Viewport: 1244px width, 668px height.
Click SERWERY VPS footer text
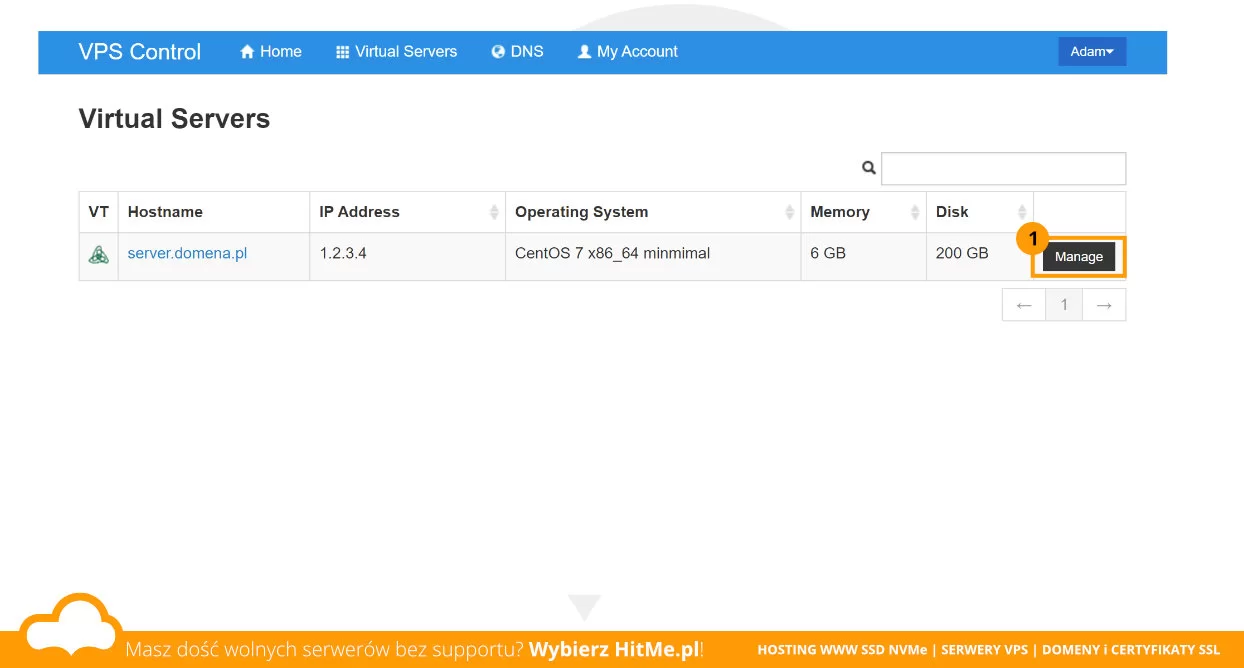point(985,650)
